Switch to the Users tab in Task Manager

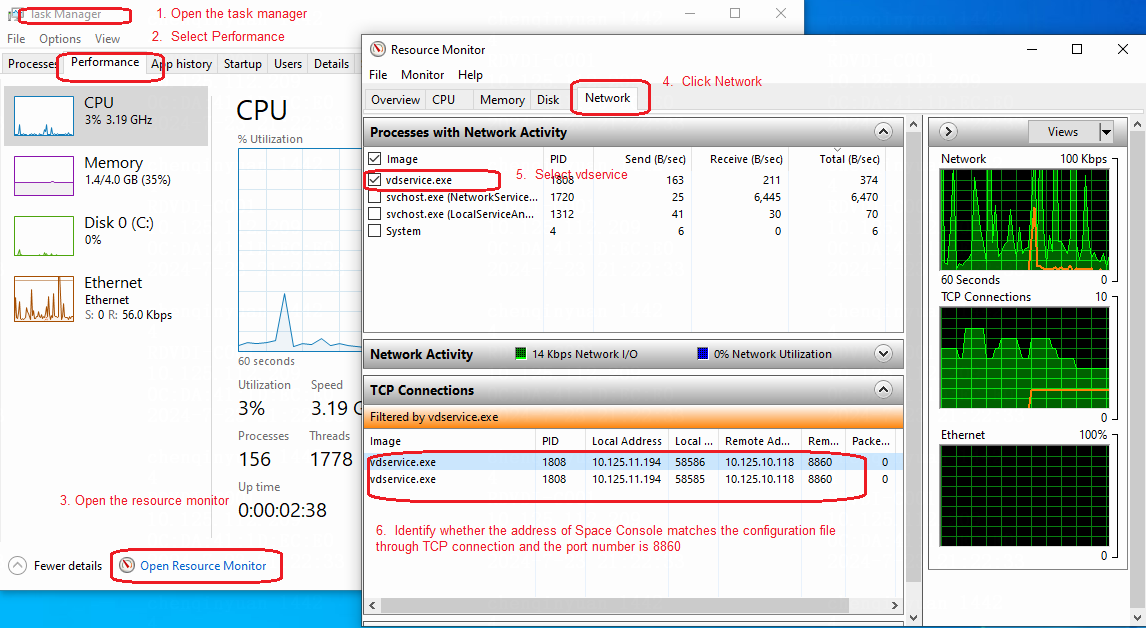tap(288, 64)
